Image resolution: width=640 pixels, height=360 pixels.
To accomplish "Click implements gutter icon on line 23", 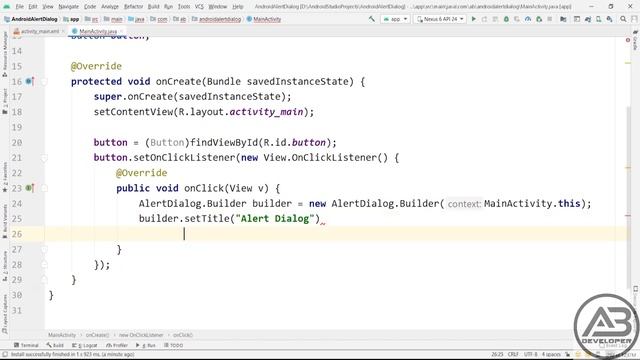I will pyautogui.click(x=29, y=188).
